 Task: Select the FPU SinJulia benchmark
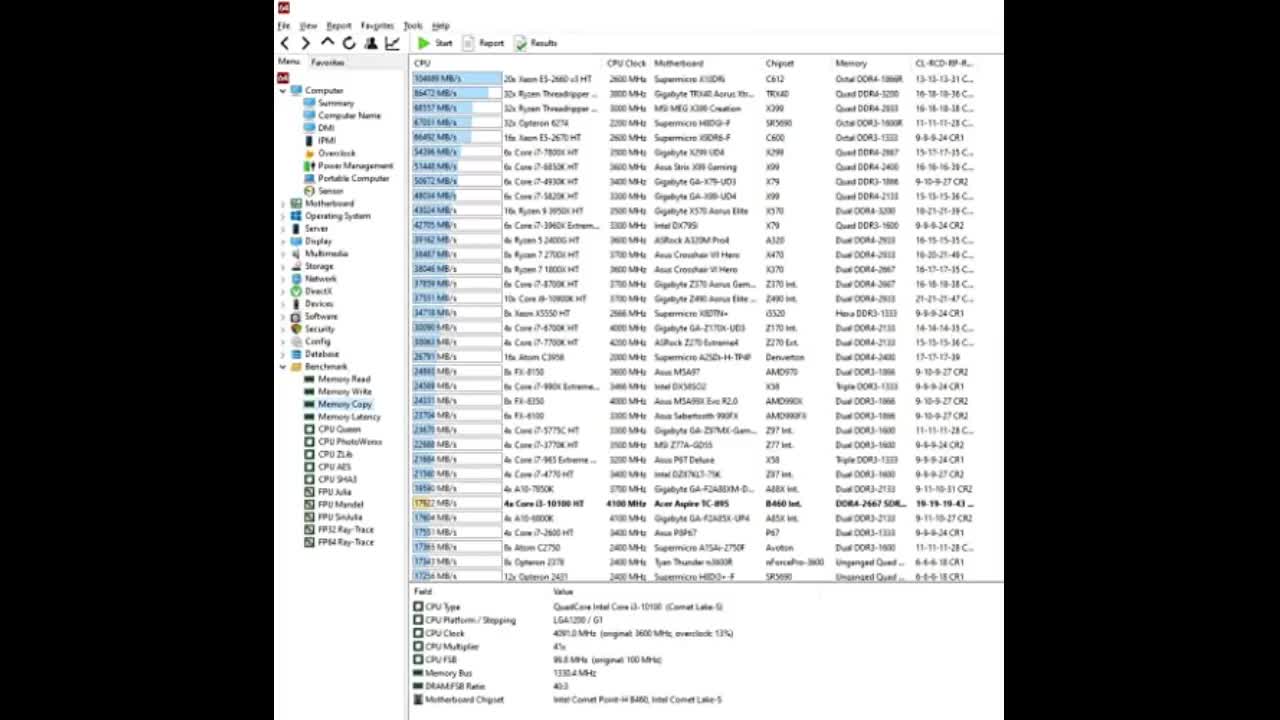[x=340, y=517]
